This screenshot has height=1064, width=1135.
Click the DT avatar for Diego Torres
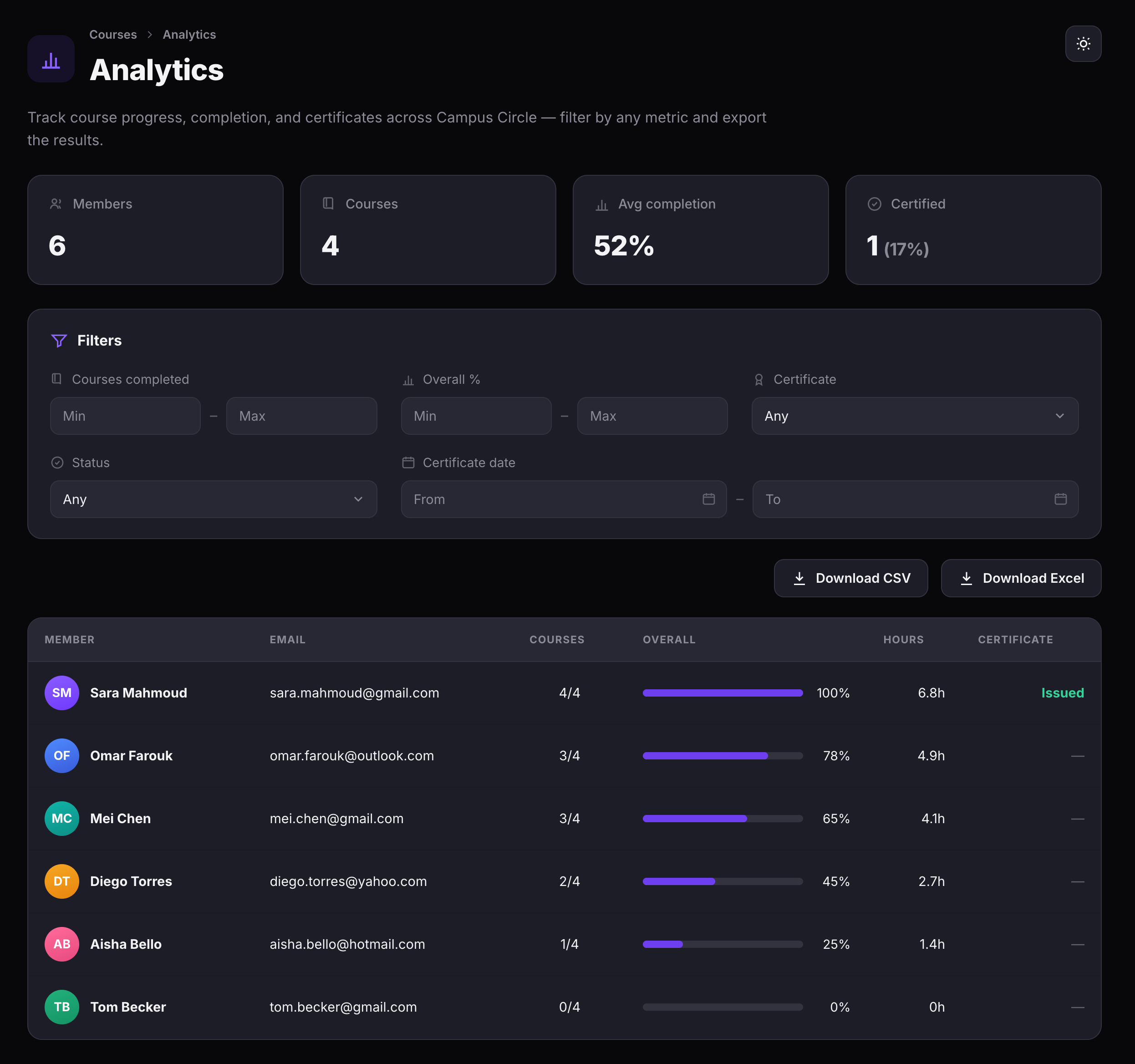(61, 881)
